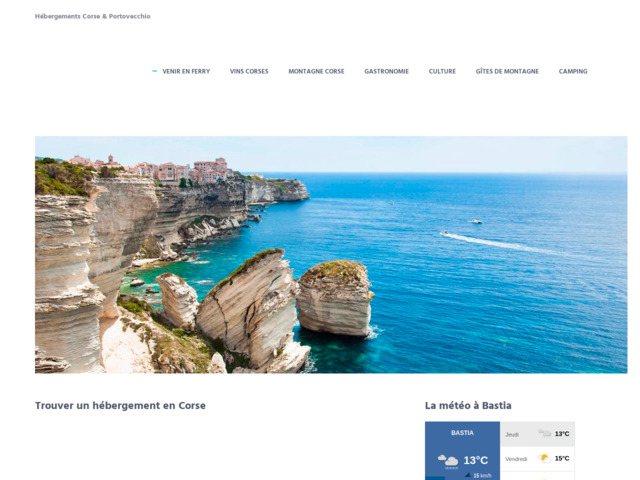The image size is (640, 480).
Task: Select the Jeudi forecast row
Action: click(537, 434)
